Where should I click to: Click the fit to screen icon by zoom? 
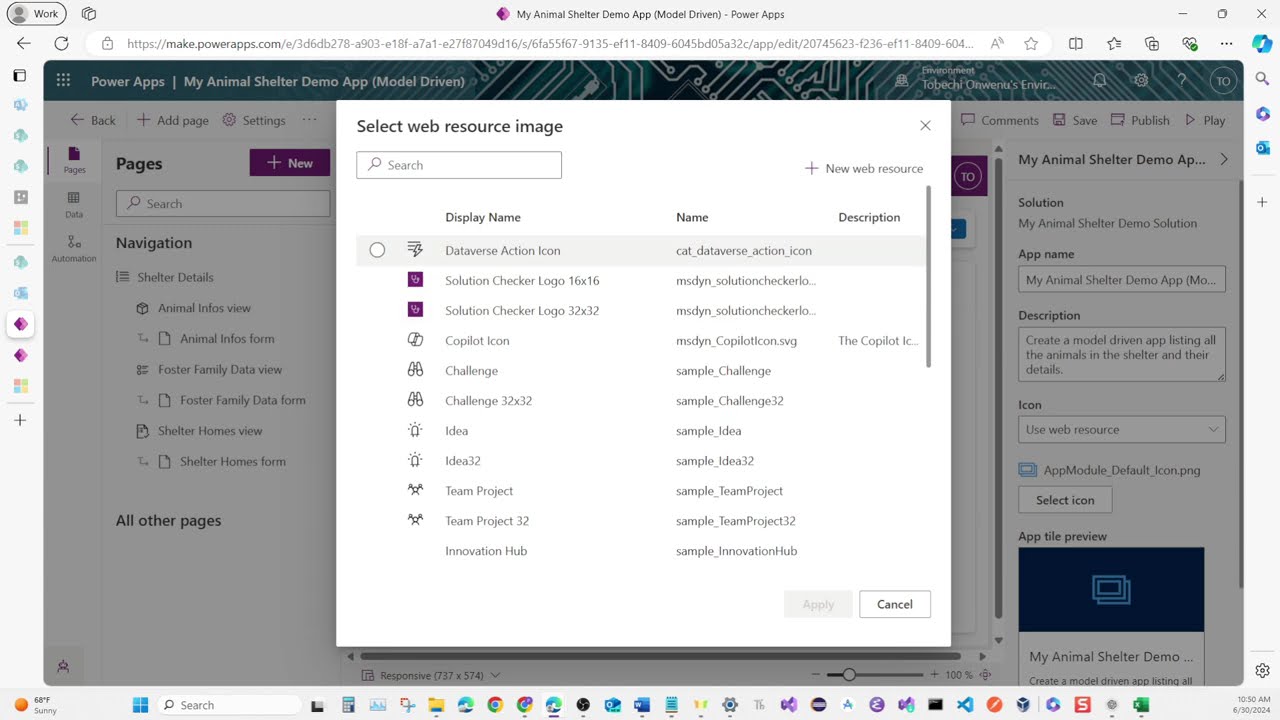point(985,675)
